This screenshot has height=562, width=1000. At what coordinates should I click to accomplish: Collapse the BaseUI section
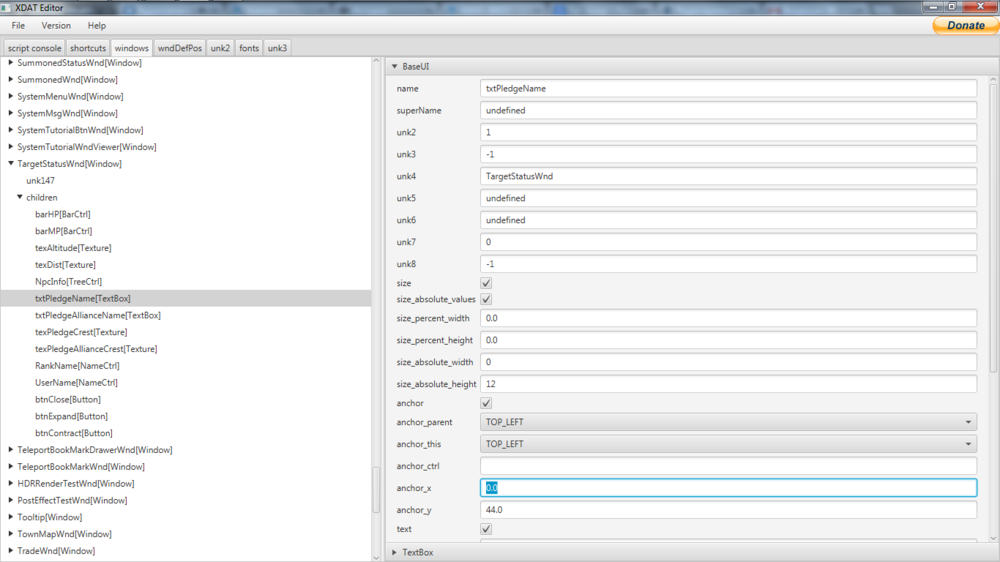[395, 67]
